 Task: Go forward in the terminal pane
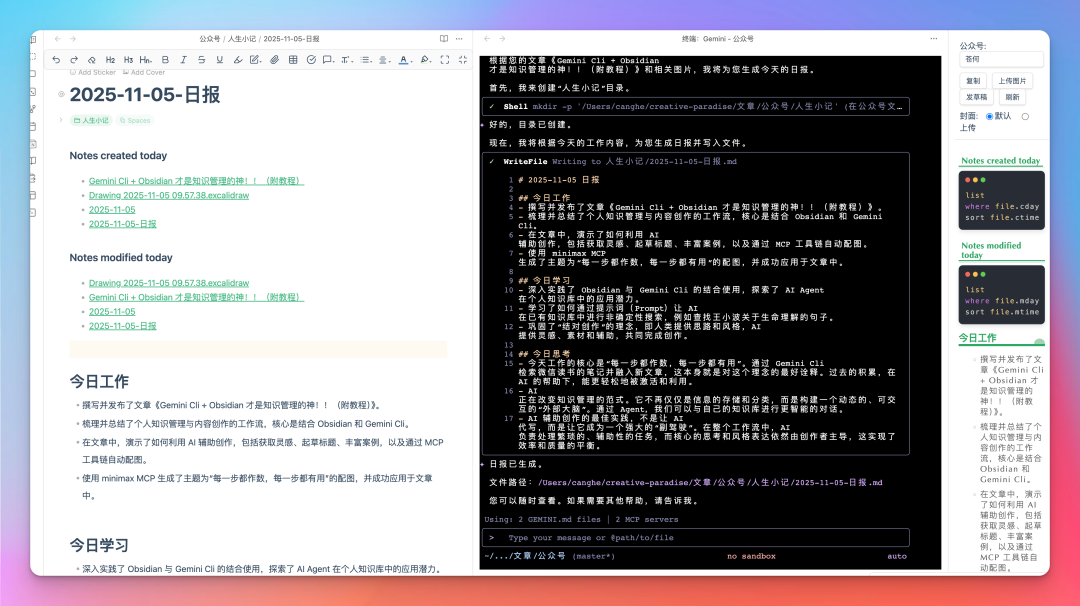502,39
